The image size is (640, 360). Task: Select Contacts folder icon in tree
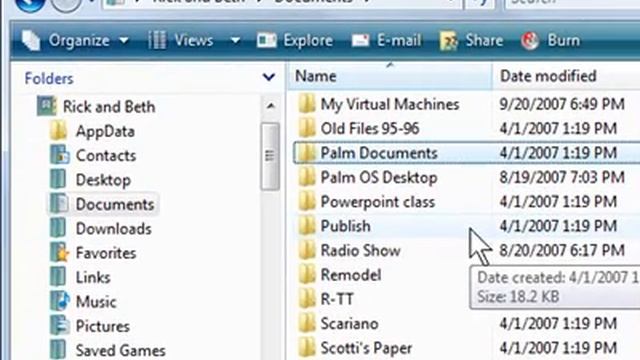59,155
